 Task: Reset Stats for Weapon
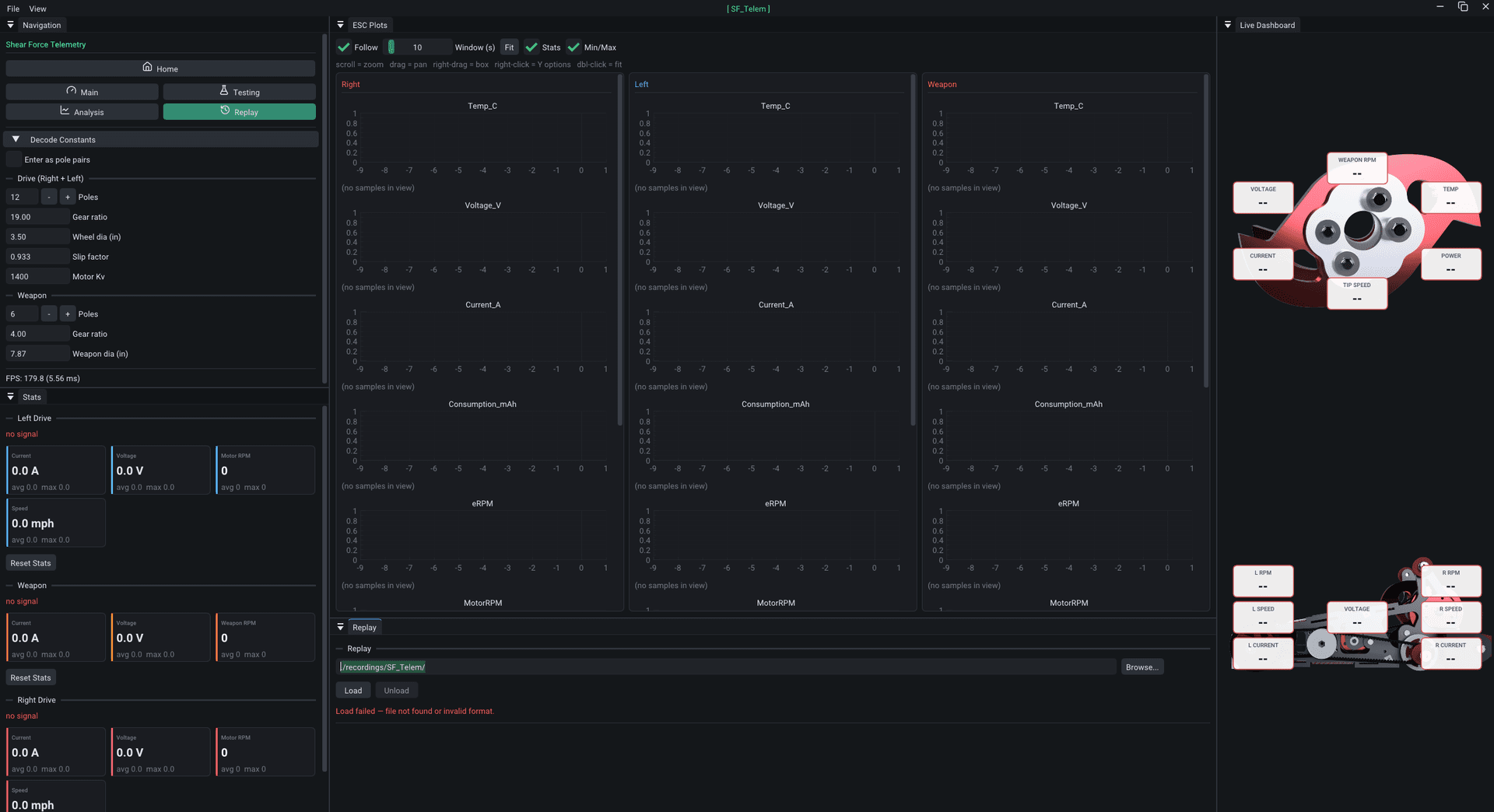pos(30,677)
